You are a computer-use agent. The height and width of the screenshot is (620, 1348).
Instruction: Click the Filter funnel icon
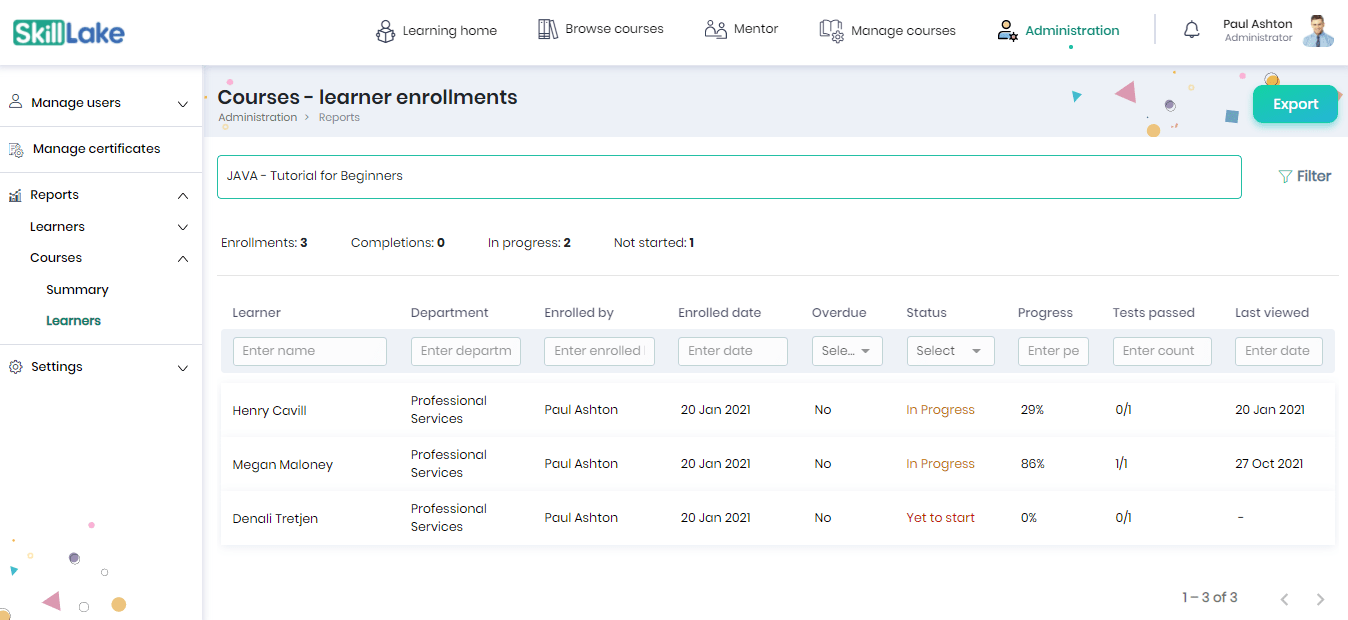(1285, 176)
